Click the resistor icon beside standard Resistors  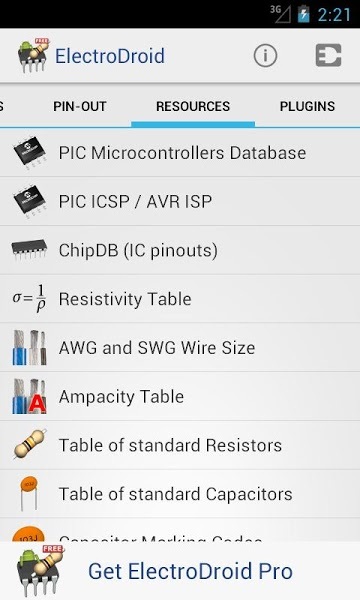pos(29,444)
